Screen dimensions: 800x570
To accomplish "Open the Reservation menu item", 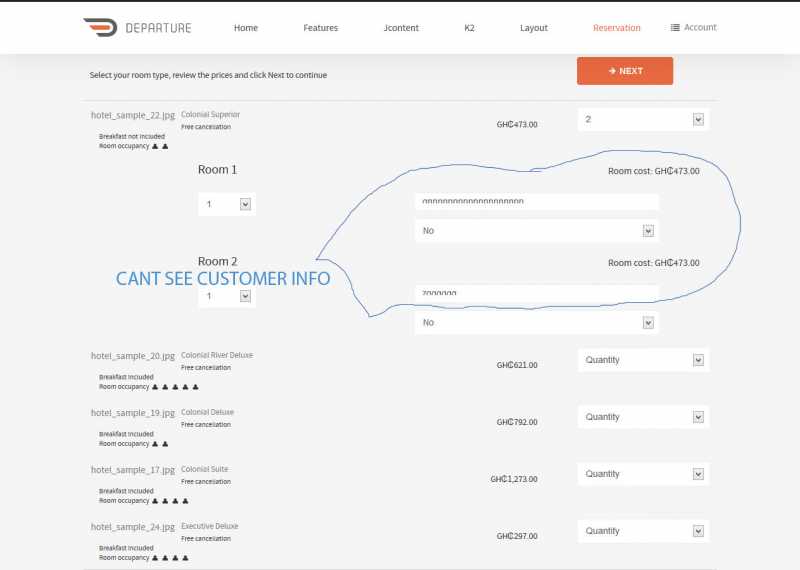I will (616, 28).
